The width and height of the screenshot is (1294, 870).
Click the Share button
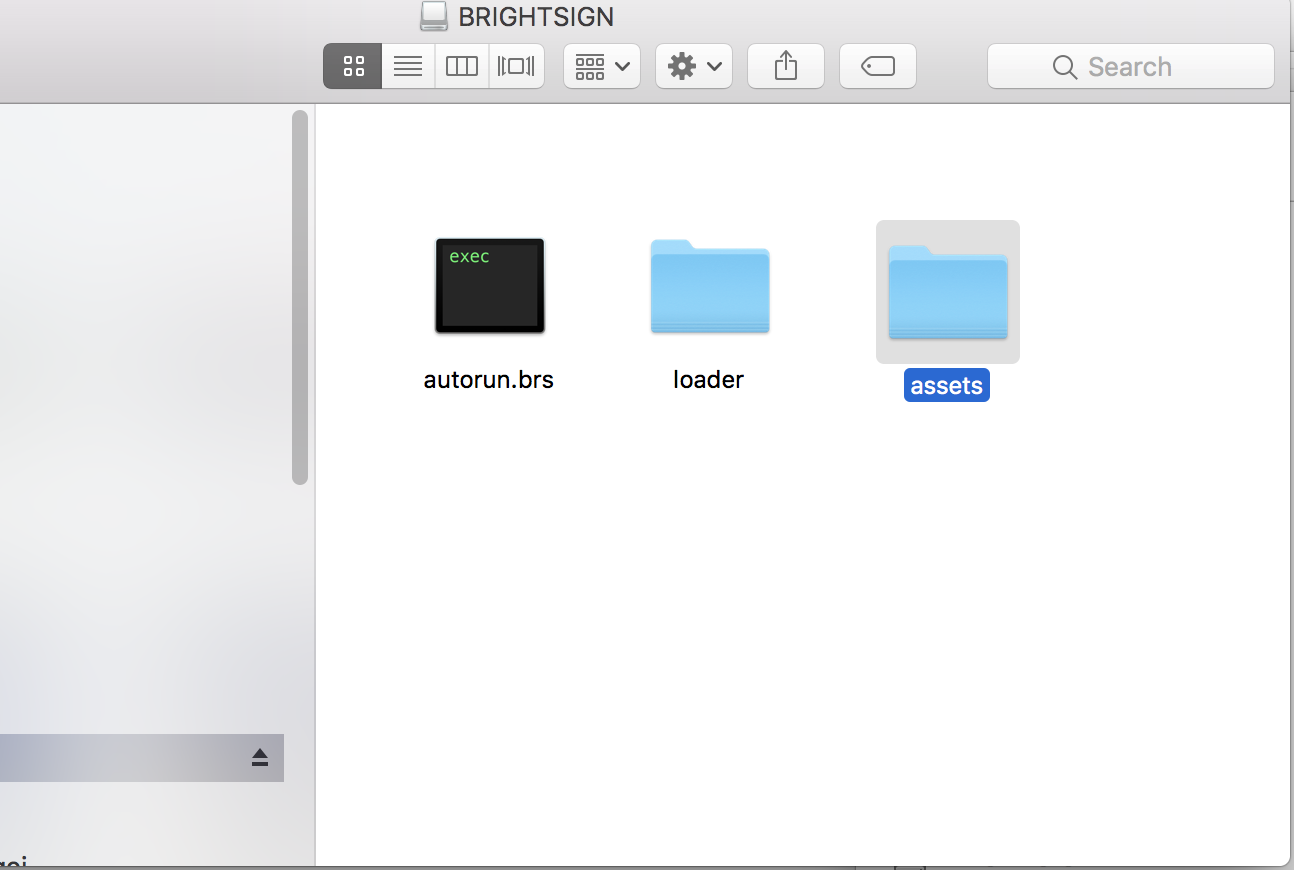(786, 67)
